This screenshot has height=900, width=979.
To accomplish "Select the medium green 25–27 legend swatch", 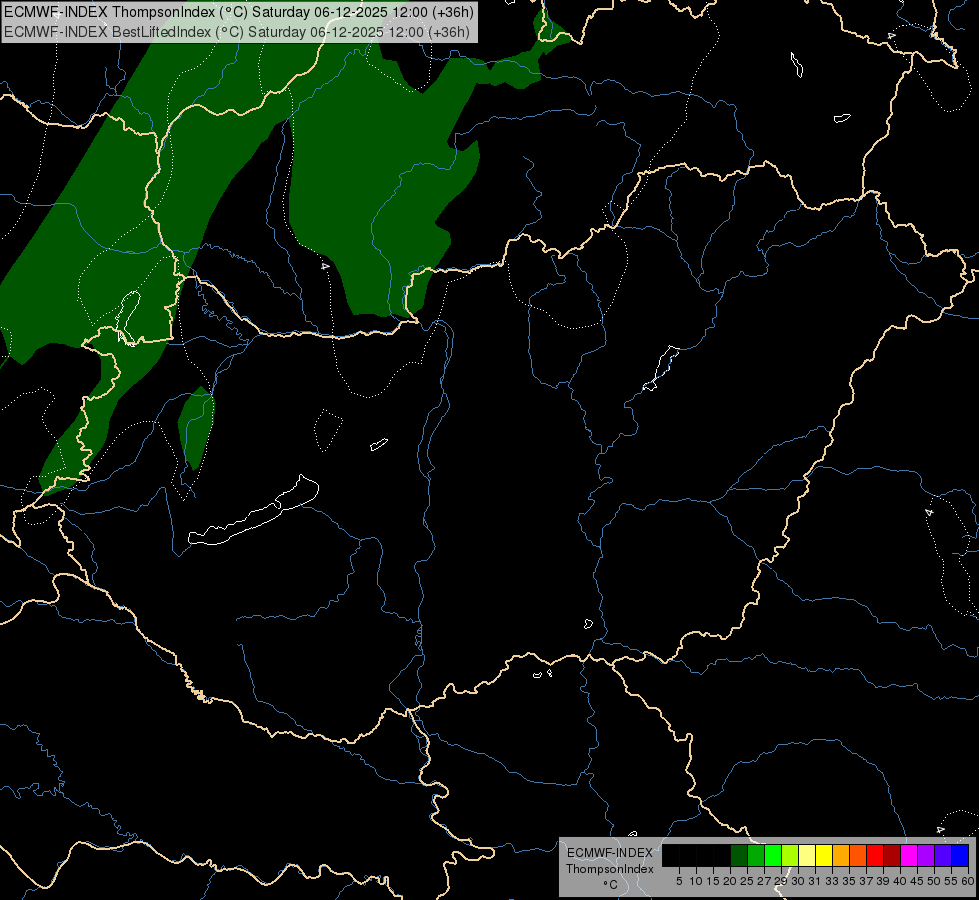I will [756, 855].
